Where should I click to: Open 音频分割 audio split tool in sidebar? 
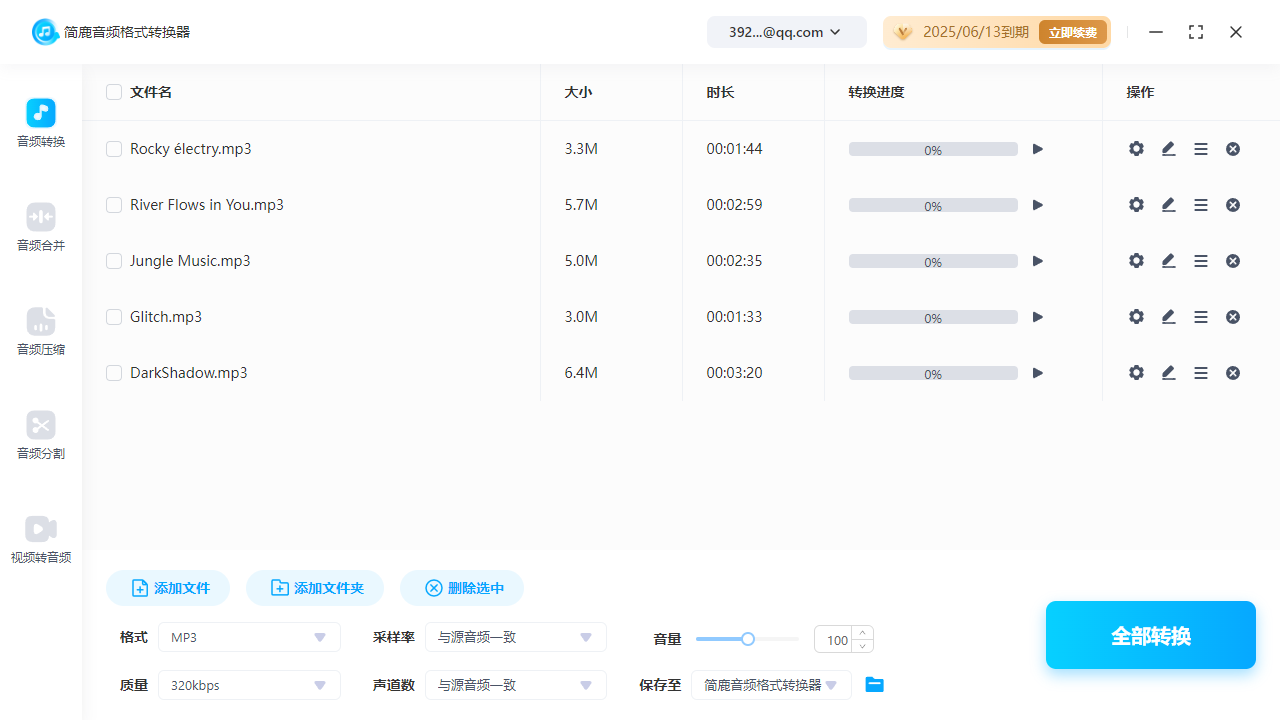41,435
